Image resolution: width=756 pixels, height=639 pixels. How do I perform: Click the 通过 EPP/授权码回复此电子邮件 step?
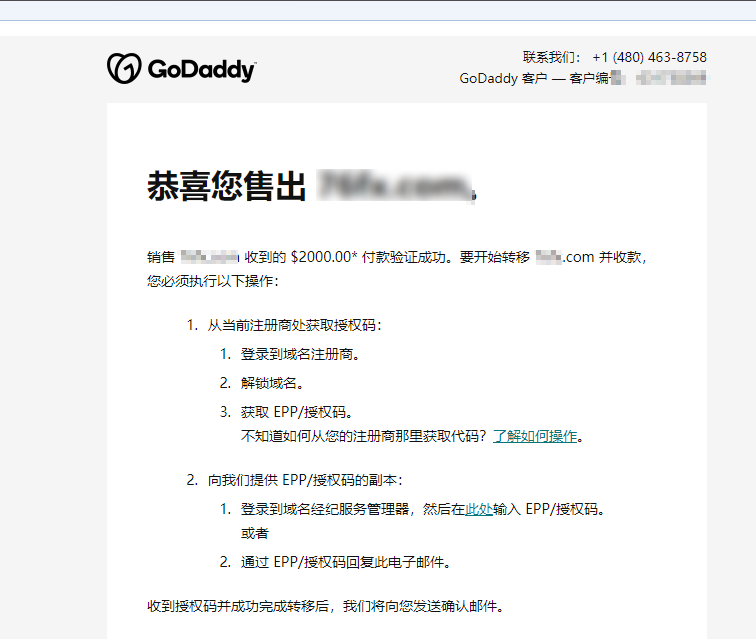click(346, 562)
